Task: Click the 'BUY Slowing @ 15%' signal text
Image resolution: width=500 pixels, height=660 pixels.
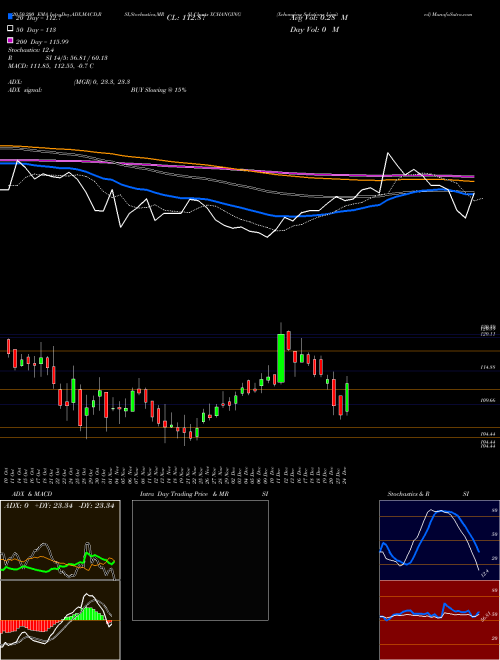Action: point(158,90)
